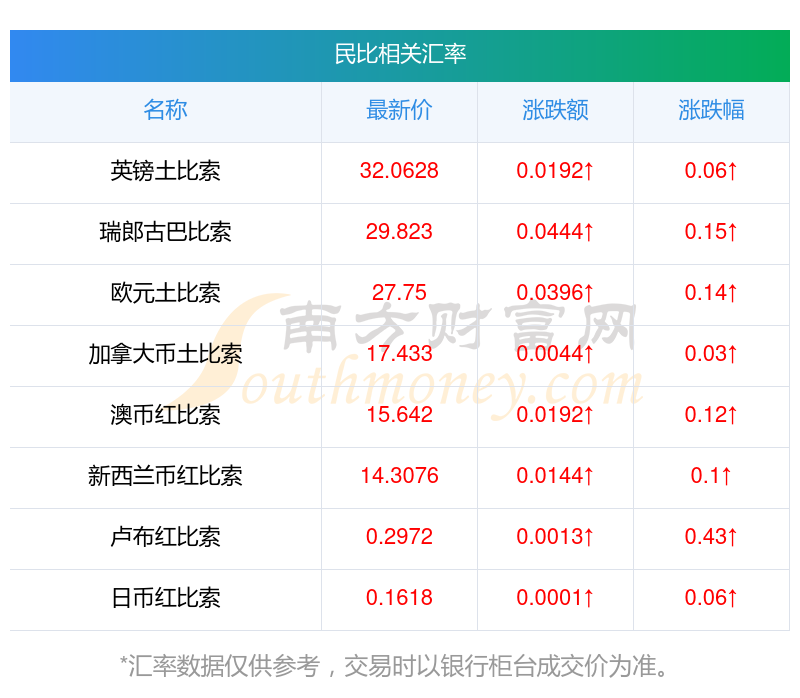Select the price 17.433

point(399,354)
